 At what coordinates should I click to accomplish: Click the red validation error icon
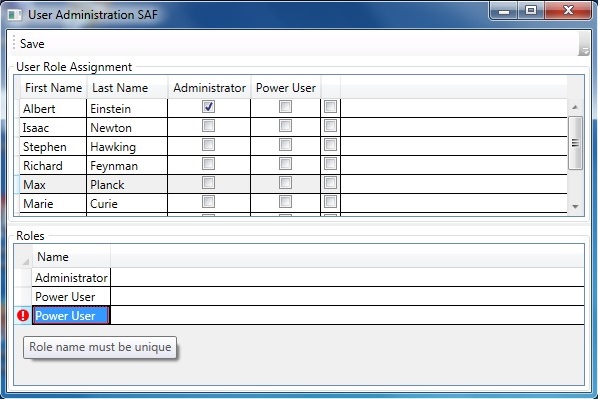[23, 315]
